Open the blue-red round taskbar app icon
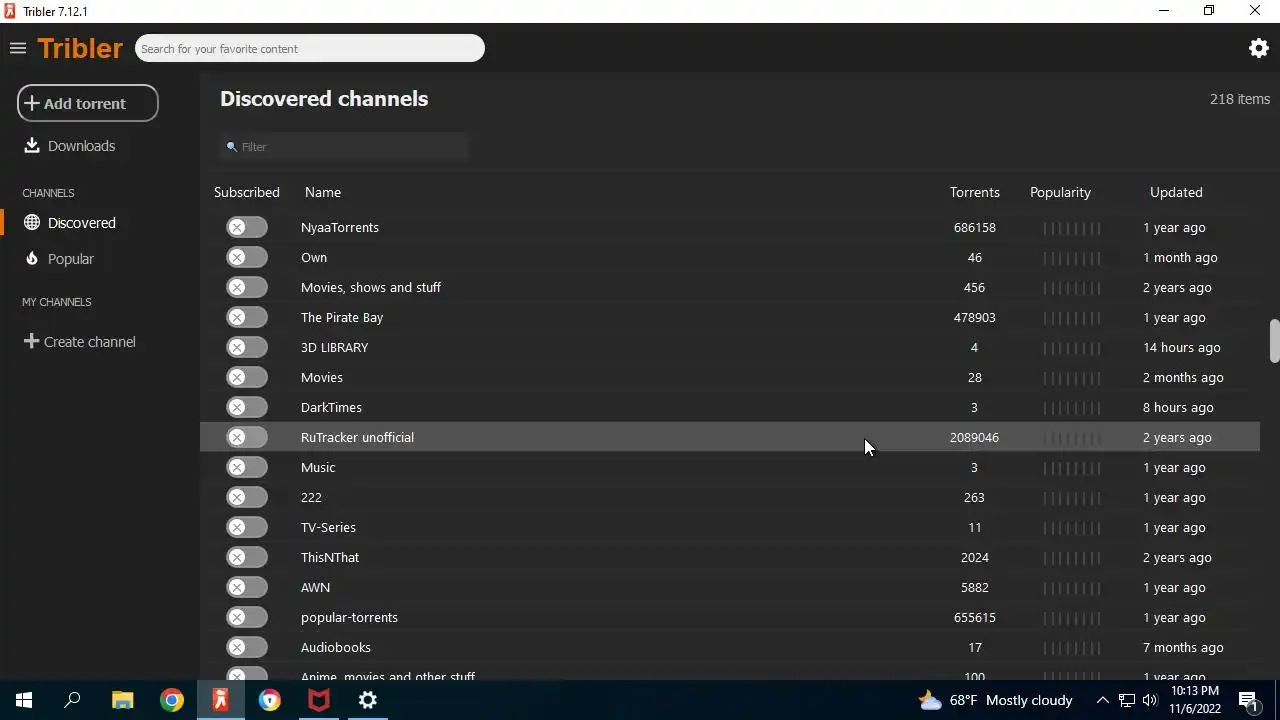The width and height of the screenshot is (1280, 720). pyautogui.click(x=270, y=700)
